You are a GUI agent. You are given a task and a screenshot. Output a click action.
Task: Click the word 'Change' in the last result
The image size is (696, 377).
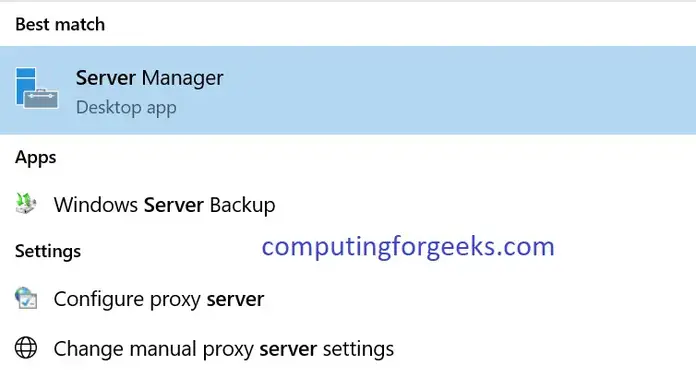pyautogui.click(x=89, y=349)
